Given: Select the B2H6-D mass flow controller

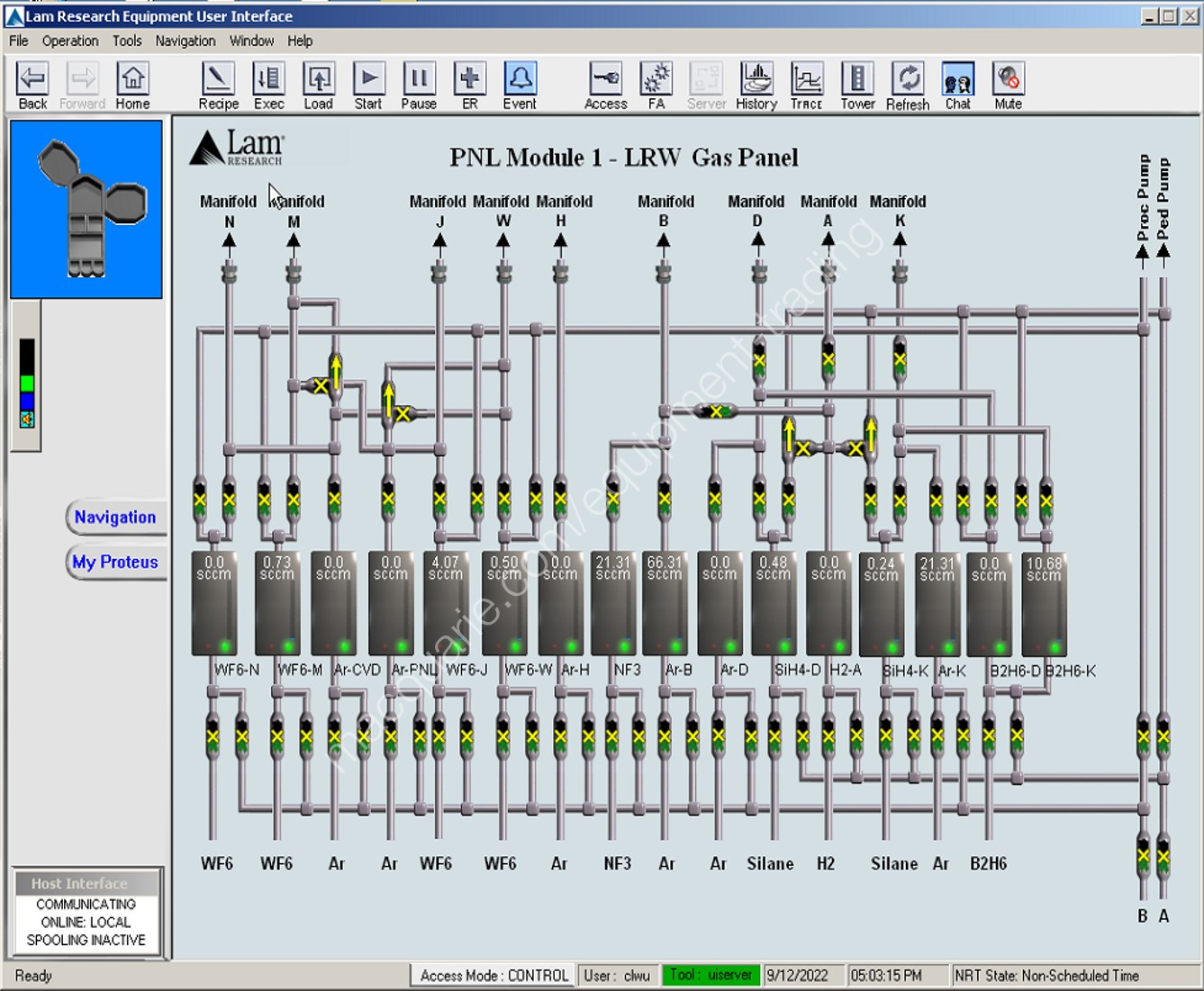Looking at the screenshot, I should point(989,604).
